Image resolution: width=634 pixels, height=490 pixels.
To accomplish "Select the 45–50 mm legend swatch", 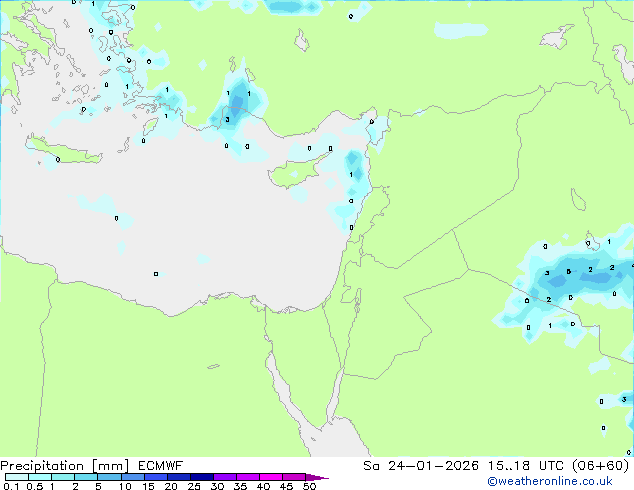I will pos(294,477).
